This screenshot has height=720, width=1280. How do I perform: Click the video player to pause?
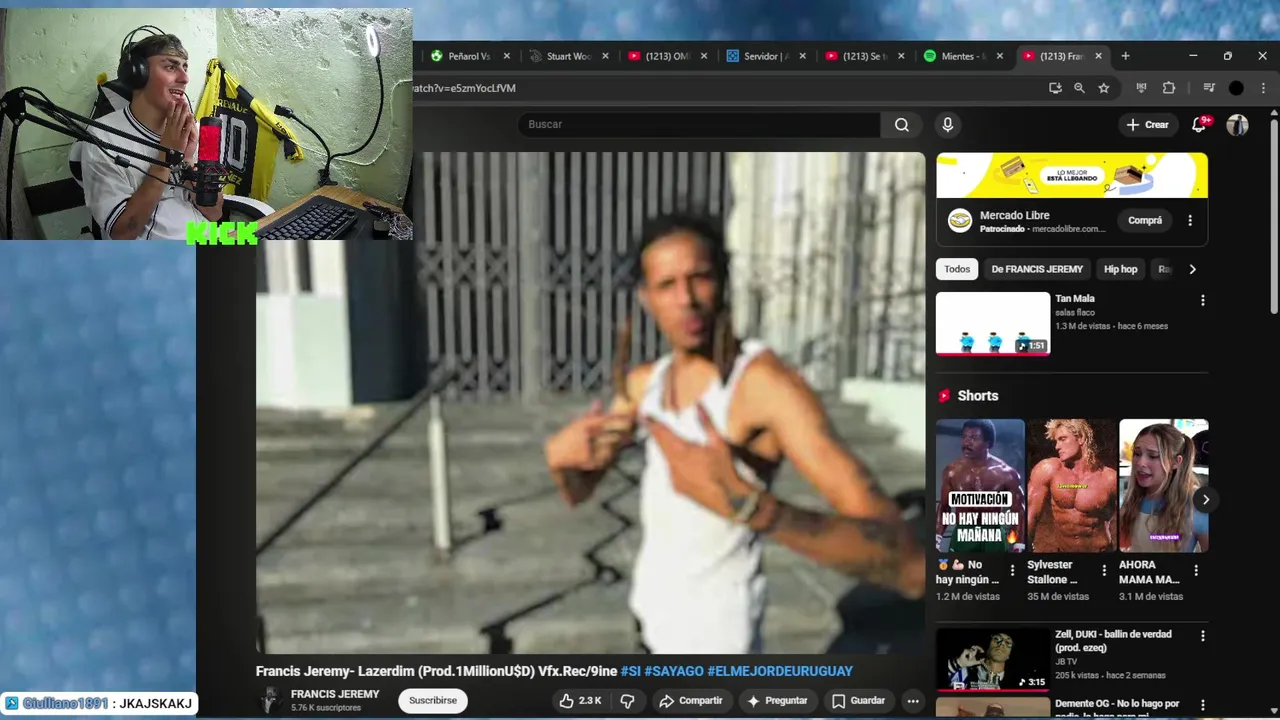(x=590, y=403)
